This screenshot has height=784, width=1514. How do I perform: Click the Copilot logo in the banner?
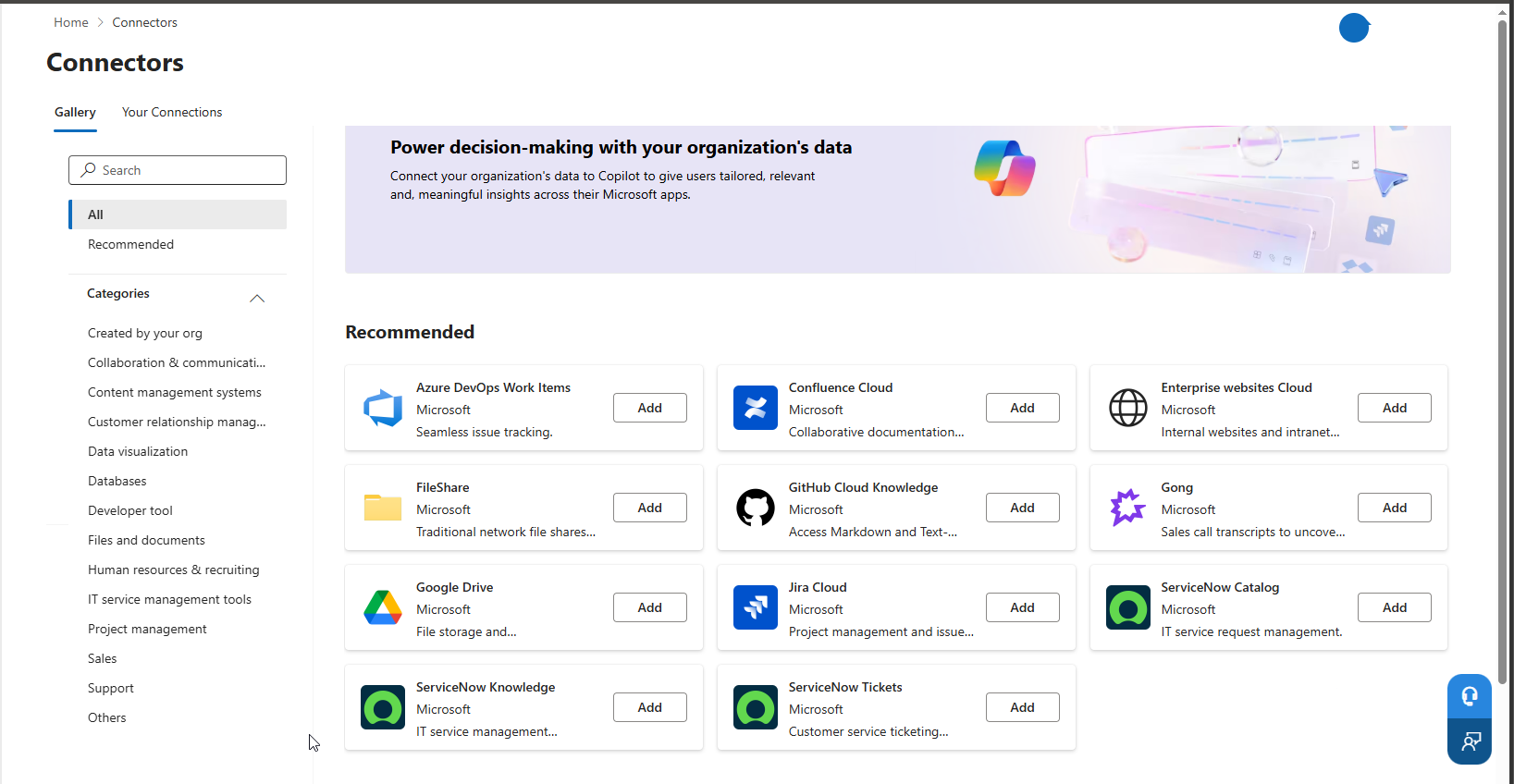coord(1005,168)
